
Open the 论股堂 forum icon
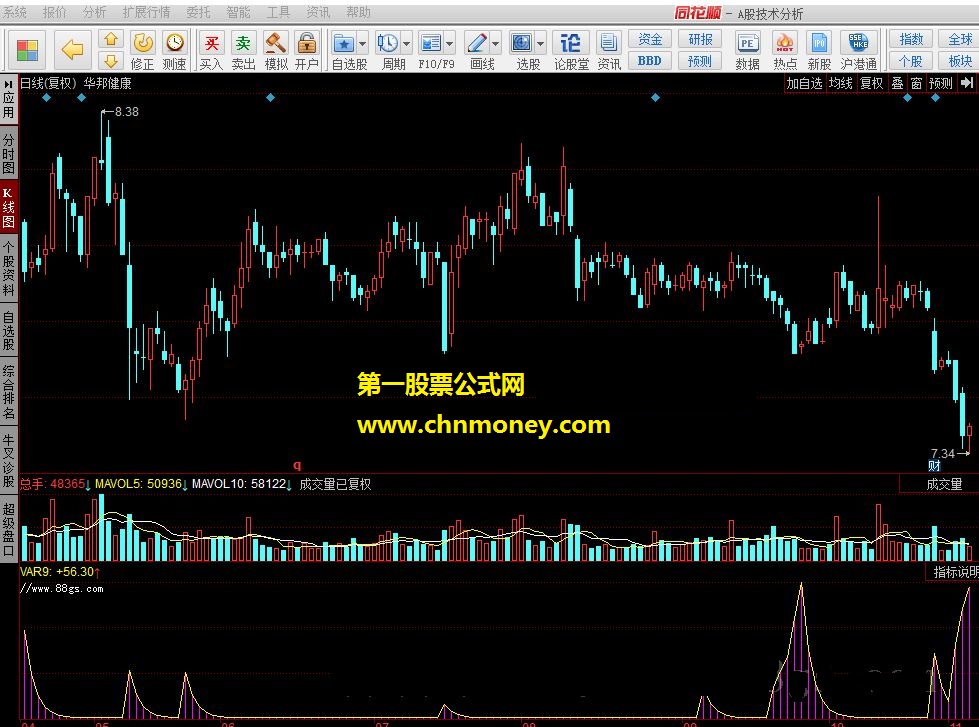point(571,51)
